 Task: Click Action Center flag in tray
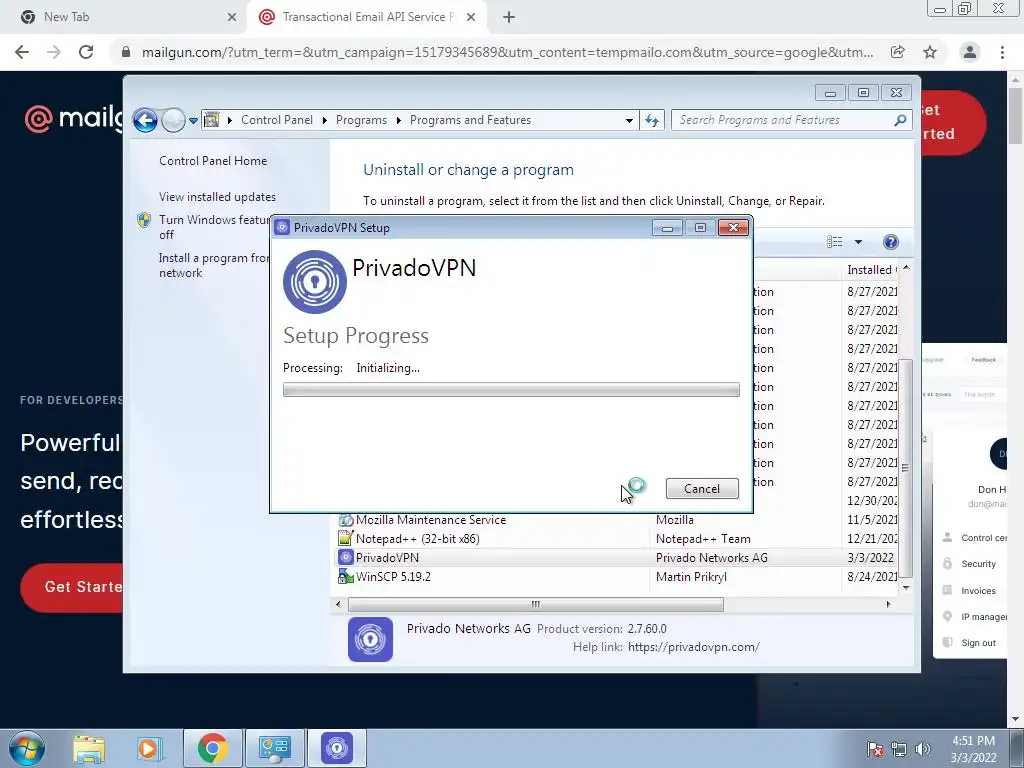point(875,749)
